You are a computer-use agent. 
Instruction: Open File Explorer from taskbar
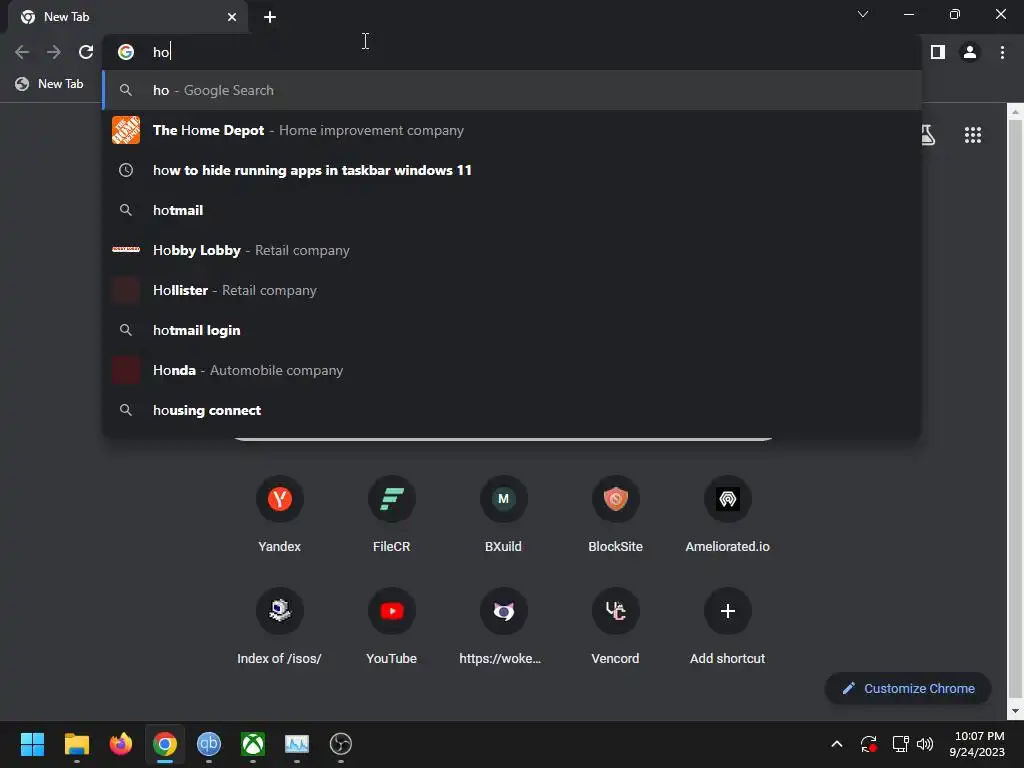[76, 744]
